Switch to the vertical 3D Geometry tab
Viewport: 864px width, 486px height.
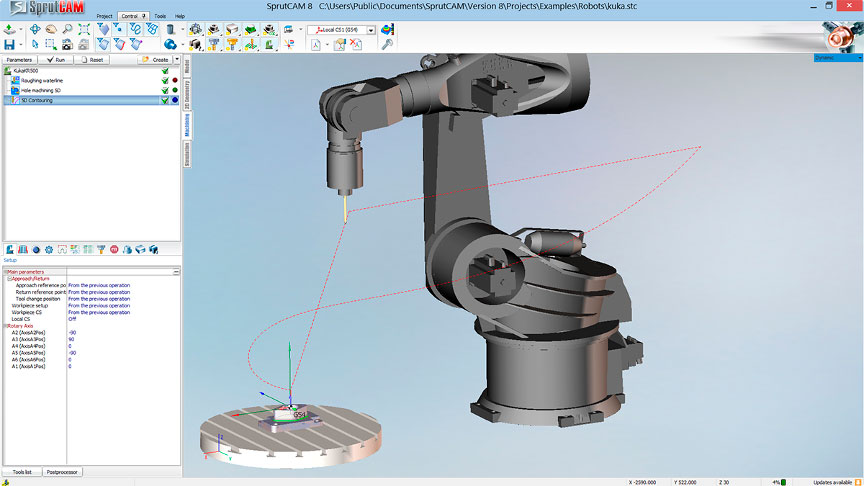pyautogui.click(x=187, y=94)
